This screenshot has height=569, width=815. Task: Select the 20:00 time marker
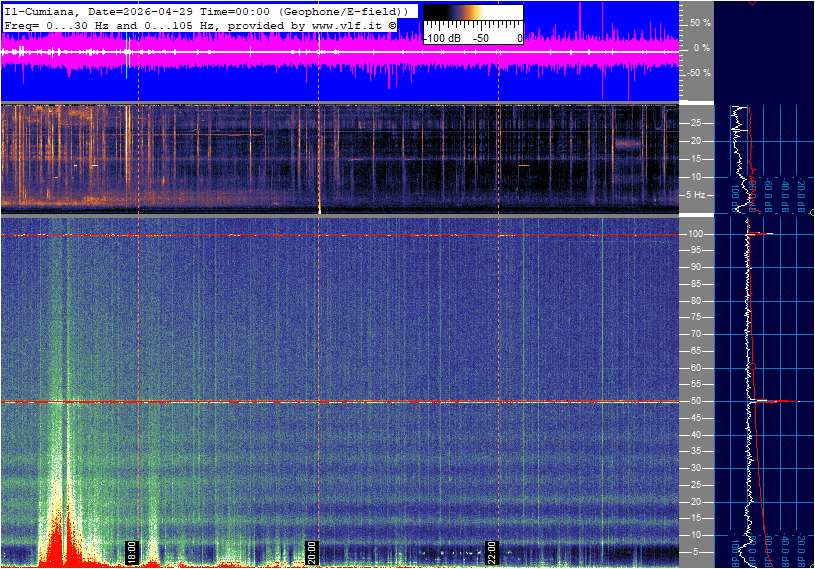click(311, 552)
